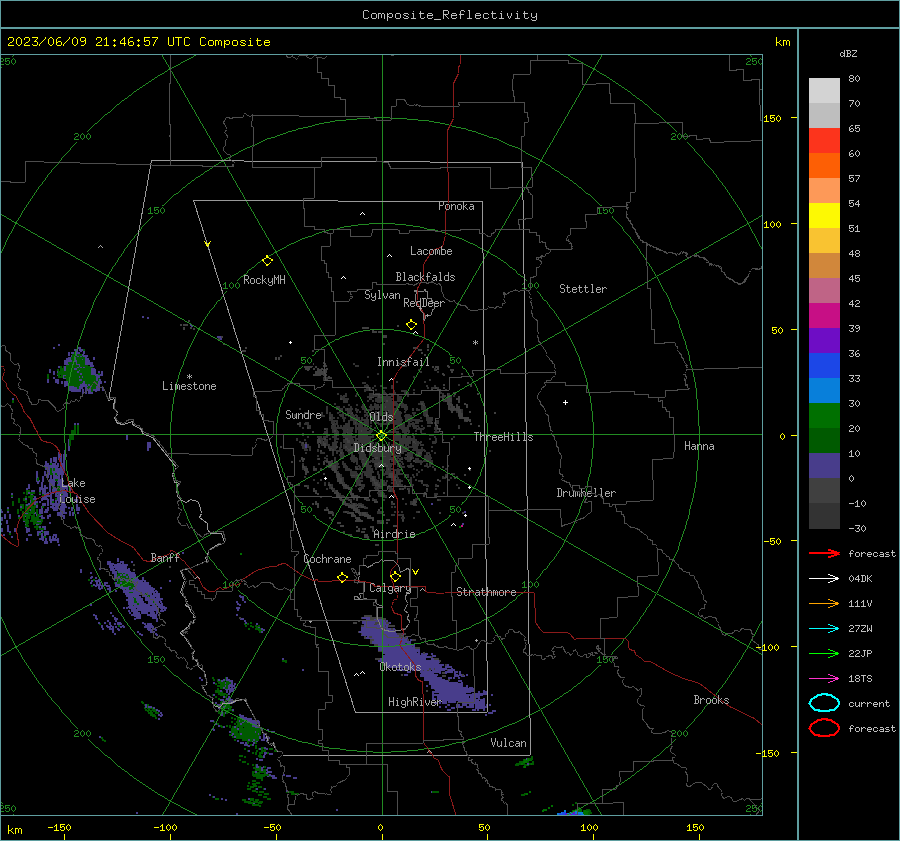Screen dimensions: 900x841
Task: Click the Cochrane town label
Action: [x=327, y=559]
